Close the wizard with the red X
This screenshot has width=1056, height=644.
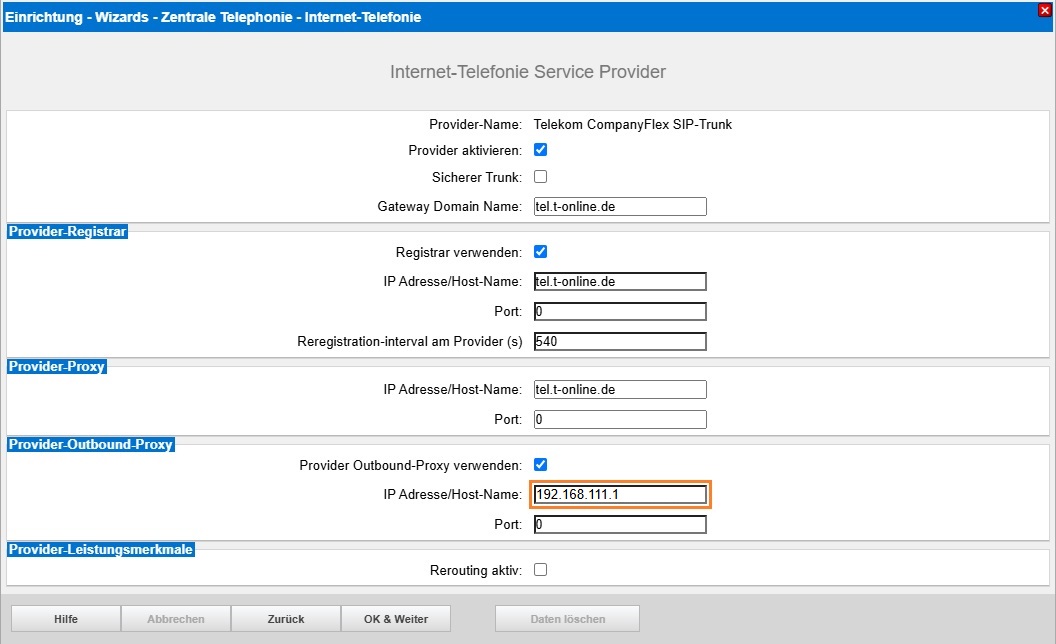click(x=1045, y=10)
